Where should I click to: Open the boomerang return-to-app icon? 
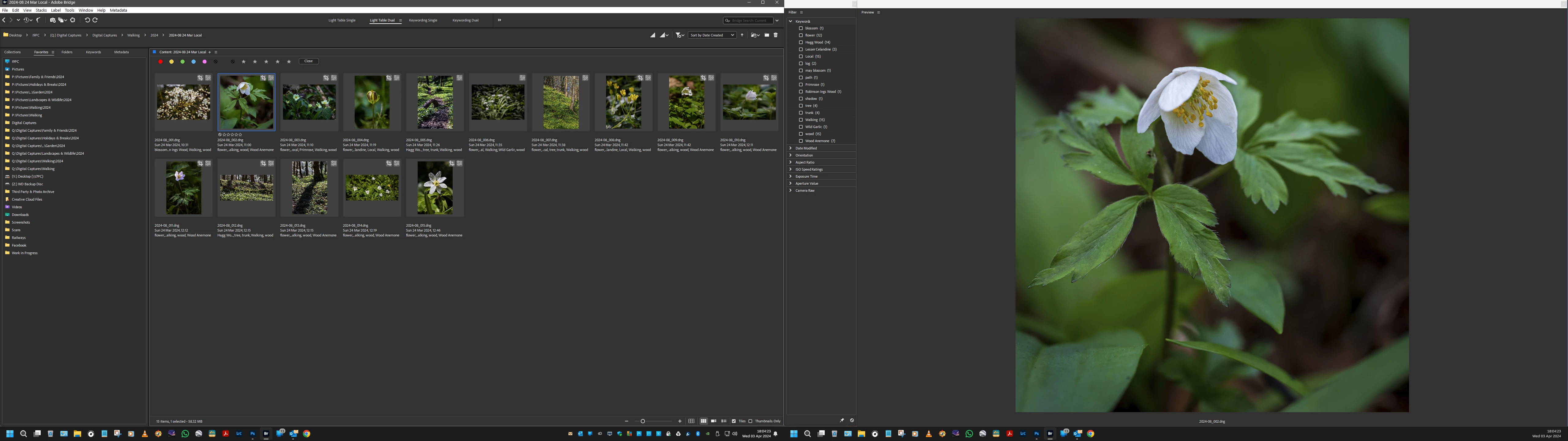pos(38,20)
